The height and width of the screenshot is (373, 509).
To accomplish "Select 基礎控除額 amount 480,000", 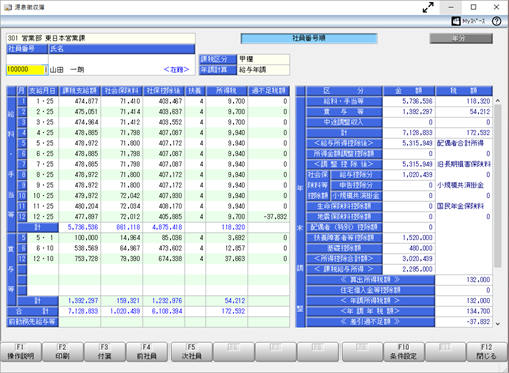I will 421,248.
